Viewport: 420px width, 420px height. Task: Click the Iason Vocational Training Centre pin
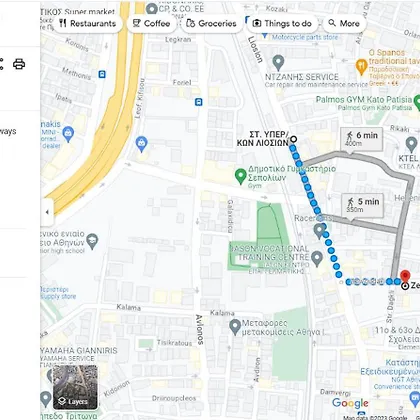[317, 259]
